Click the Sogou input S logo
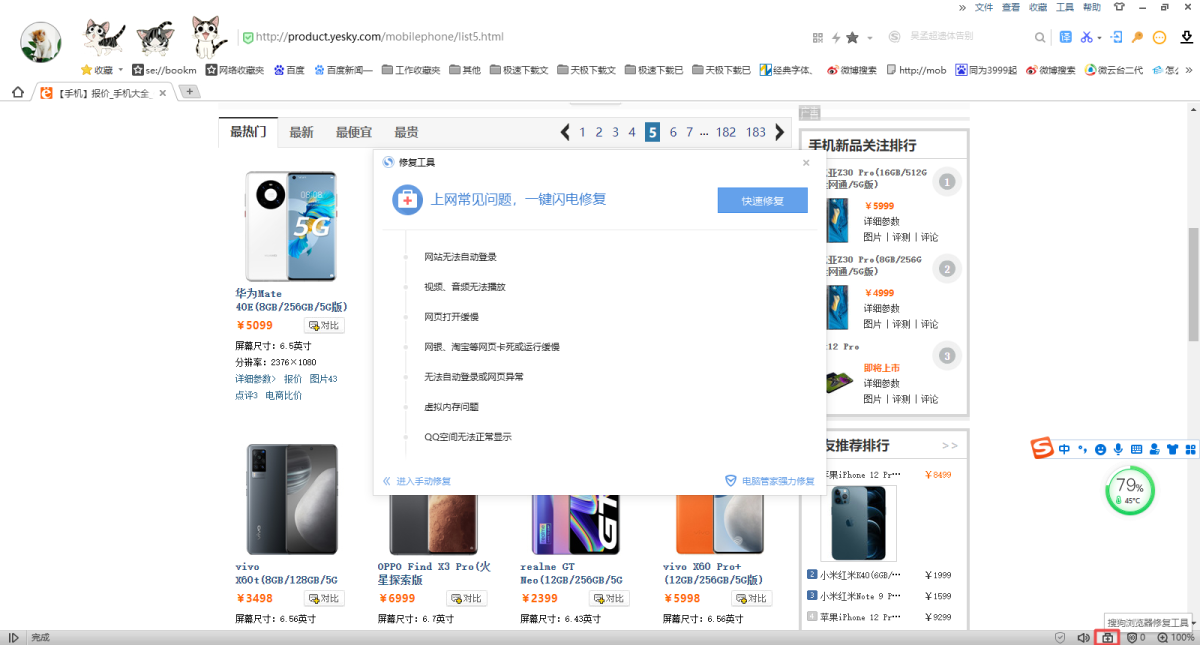Image resolution: width=1200 pixels, height=645 pixels. click(x=1043, y=449)
